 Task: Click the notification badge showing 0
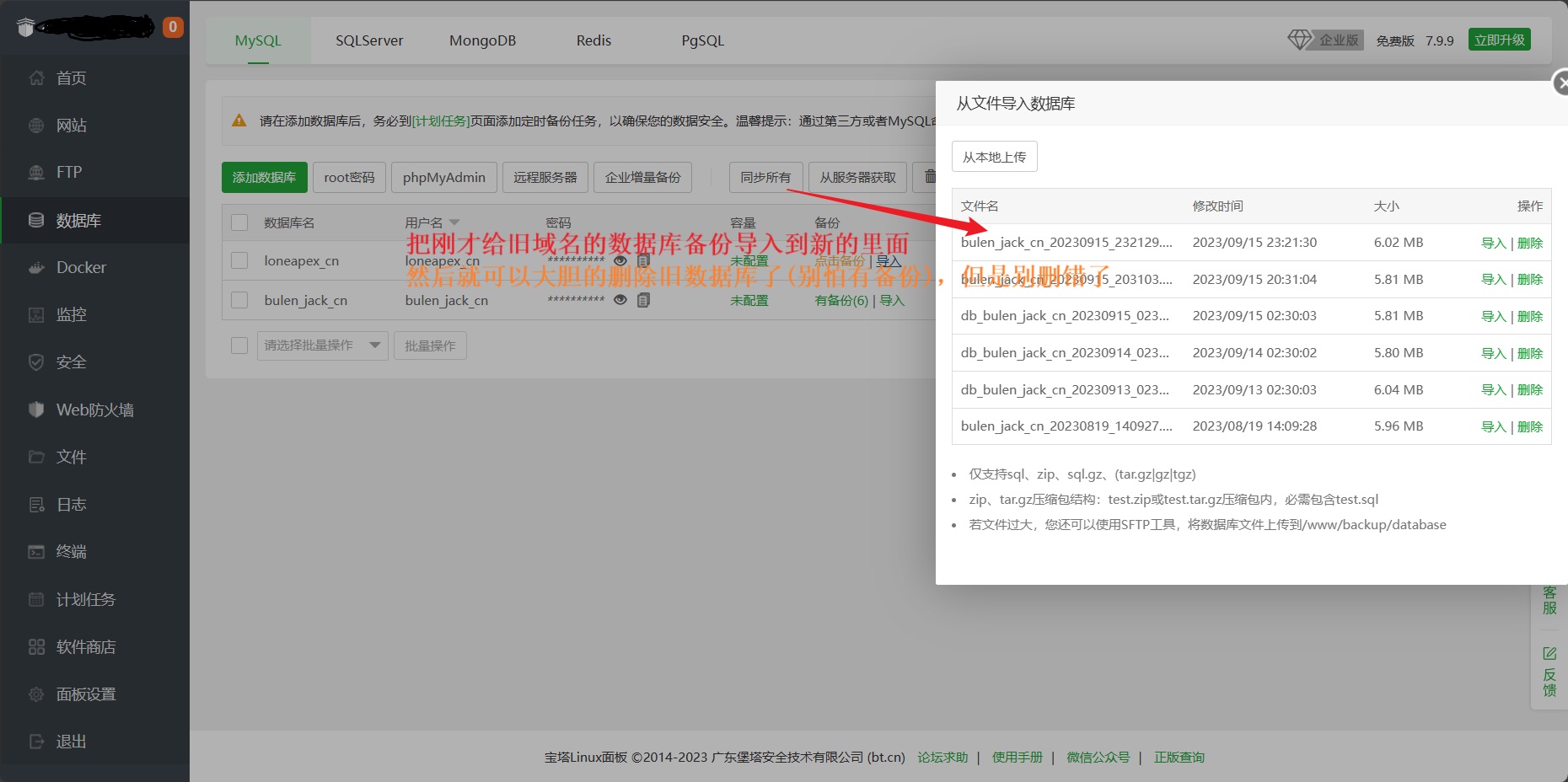[x=173, y=27]
